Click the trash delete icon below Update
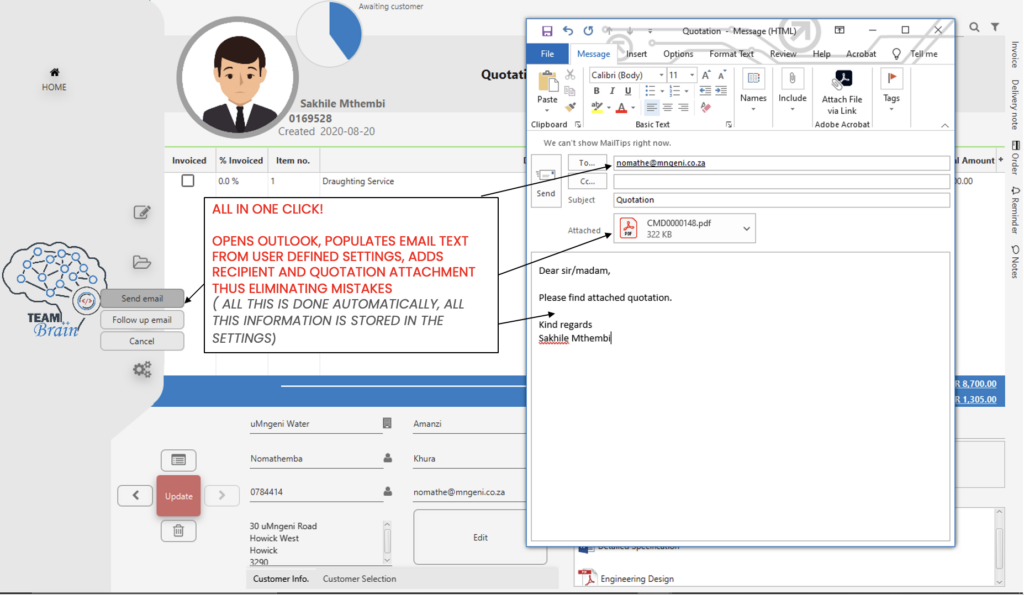1024x595 pixels. point(178,530)
